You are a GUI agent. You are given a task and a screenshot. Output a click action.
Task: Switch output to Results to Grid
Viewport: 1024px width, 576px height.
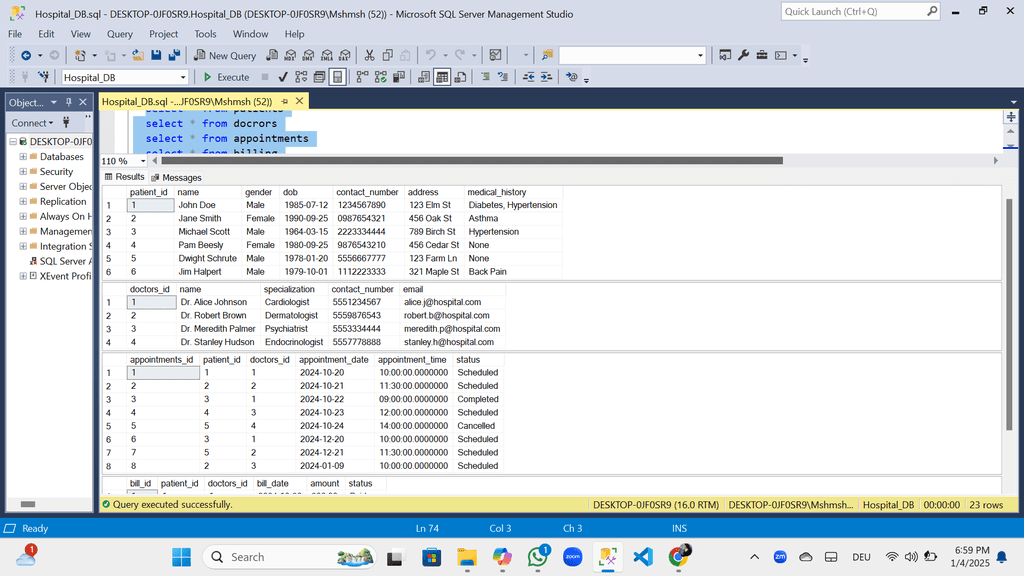pyautogui.click(x=442, y=77)
